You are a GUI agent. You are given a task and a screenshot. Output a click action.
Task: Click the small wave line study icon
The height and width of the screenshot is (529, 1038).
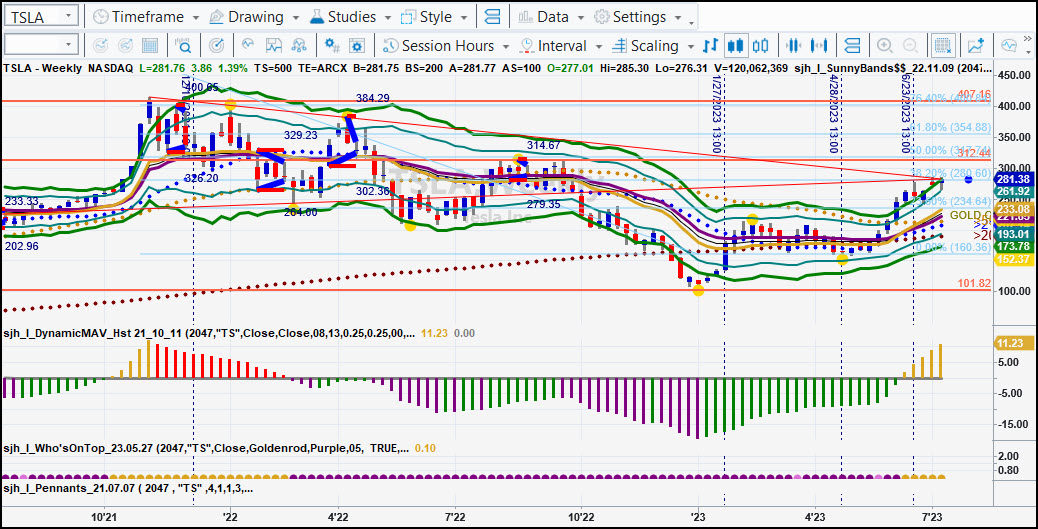pos(248,46)
